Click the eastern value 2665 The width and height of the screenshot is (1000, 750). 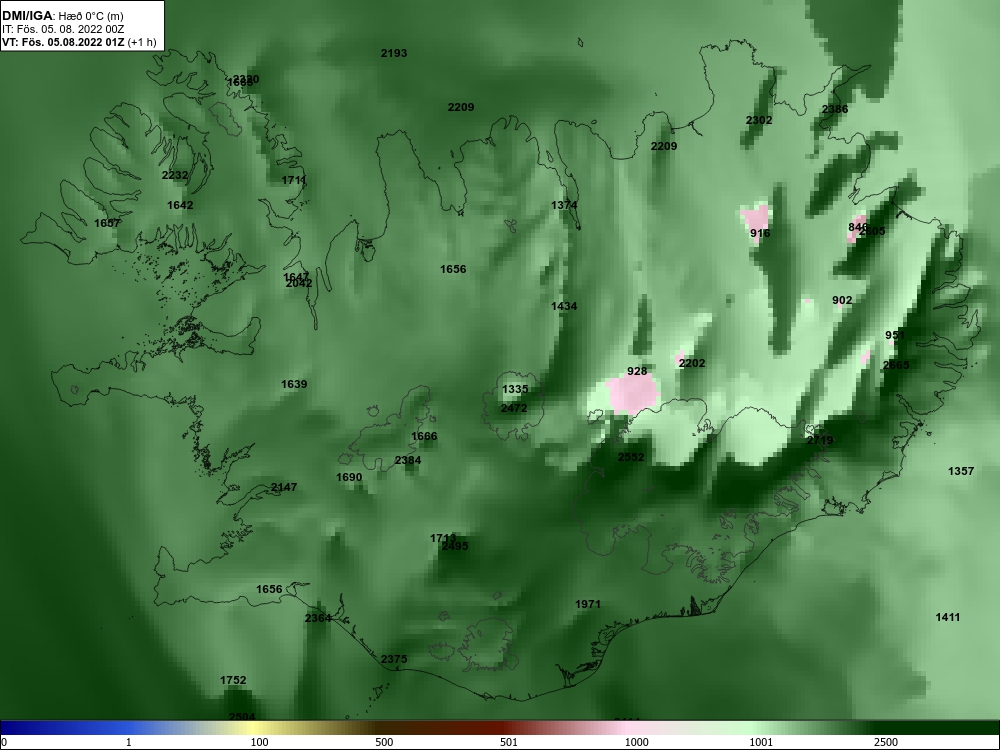[x=896, y=365]
